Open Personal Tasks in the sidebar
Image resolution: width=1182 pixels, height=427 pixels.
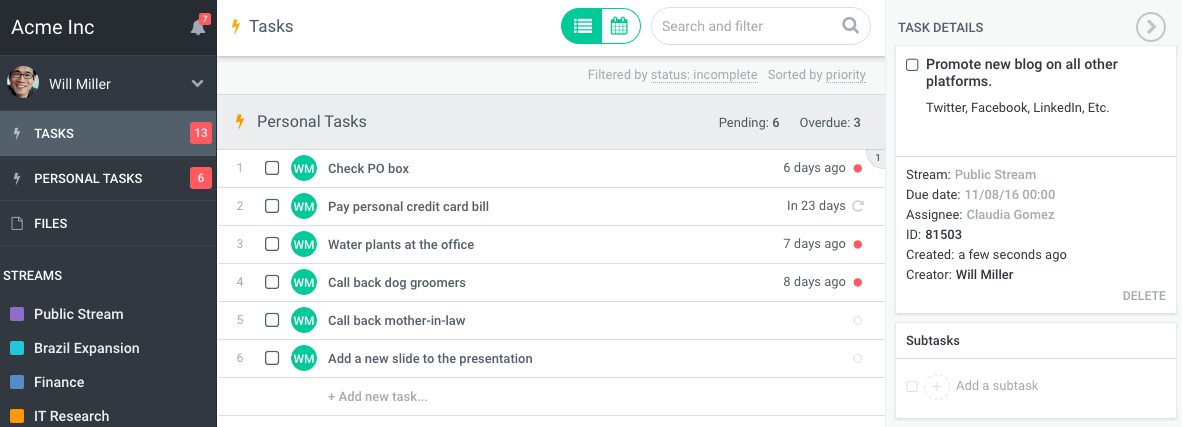click(x=88, y=179)
